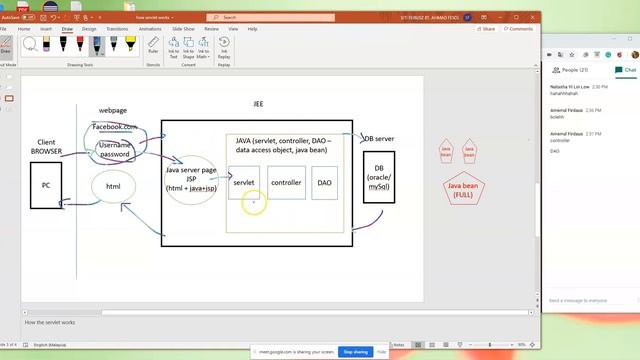This screenshot has height=360, width=640.
Task: Switch to Normal view
Action: [x=418, y=345]
